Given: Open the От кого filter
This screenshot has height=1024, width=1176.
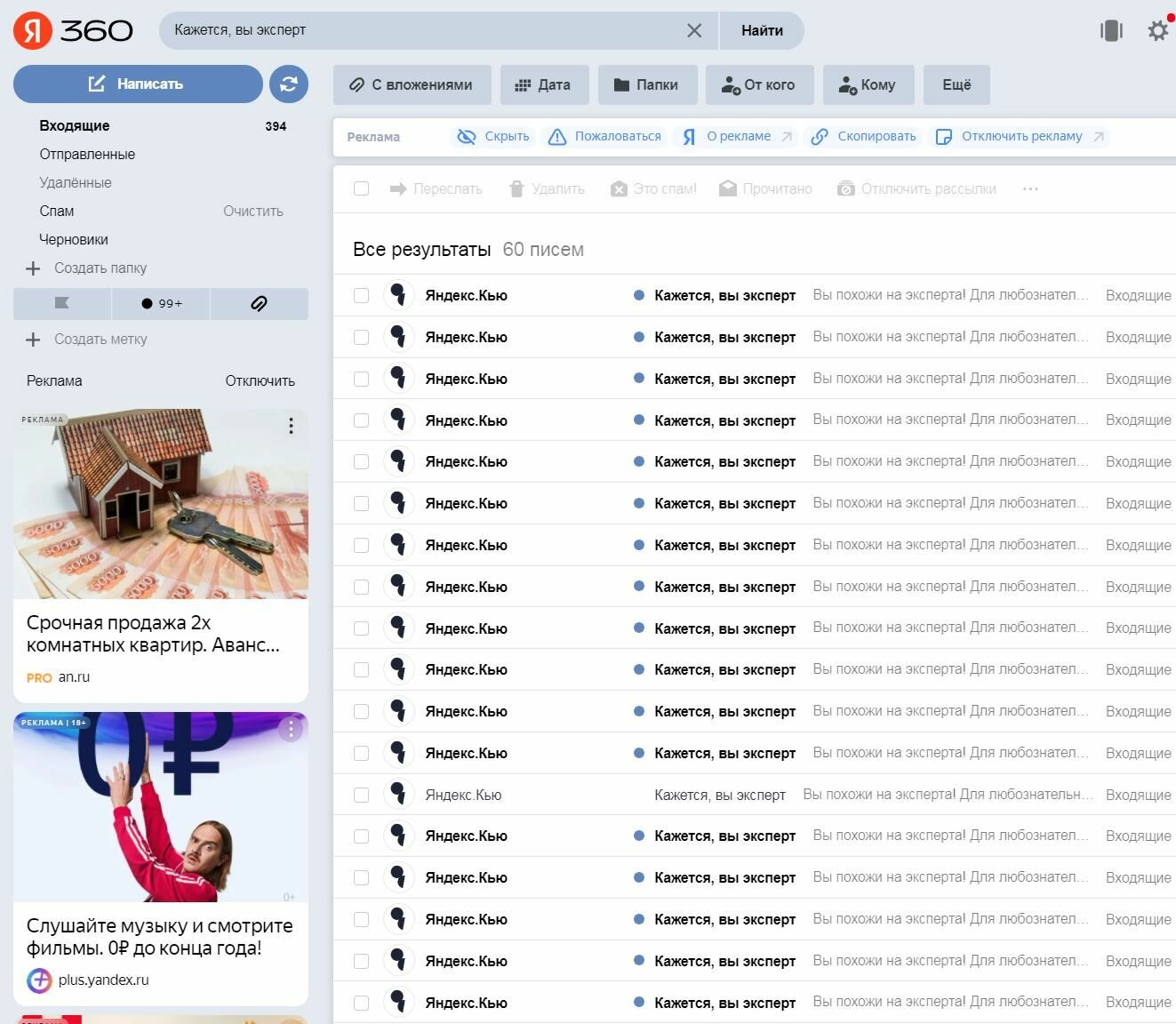Looking at the screenshot, I should coord(759,85).
